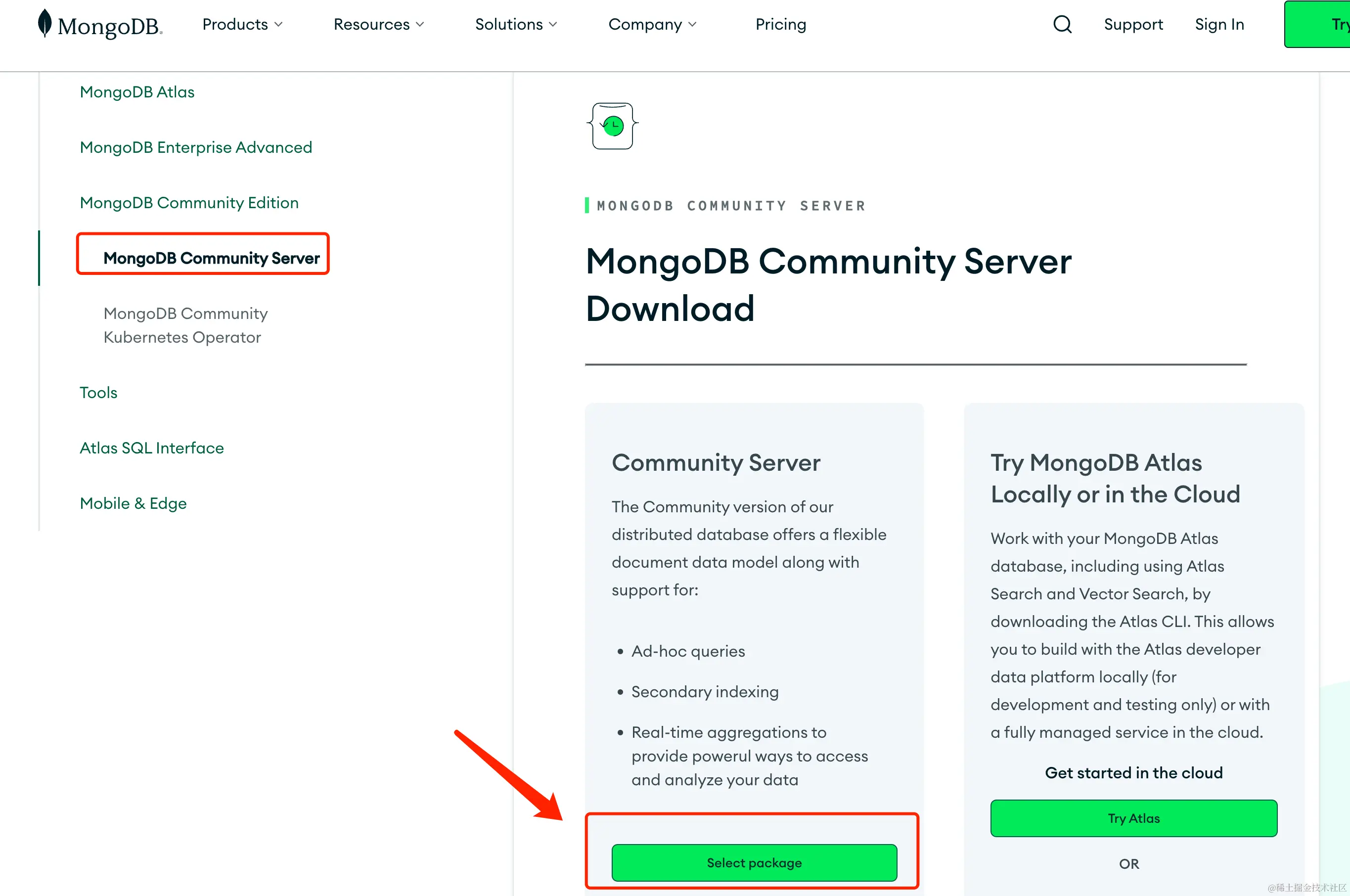Click the Try Atlas button
Image resolution: width=1350 pixels, height=896 pixels.
pyautogui.click(x=1133, y=818)
